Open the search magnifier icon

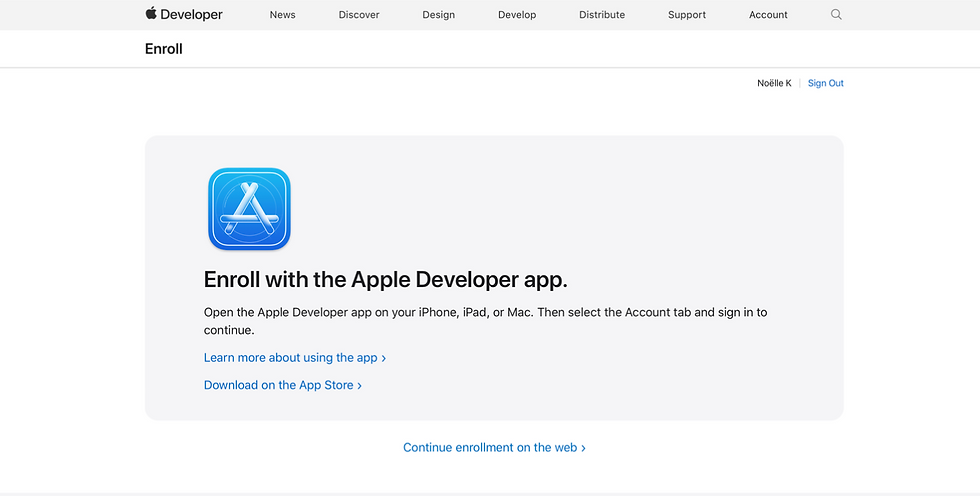[836, 14]
